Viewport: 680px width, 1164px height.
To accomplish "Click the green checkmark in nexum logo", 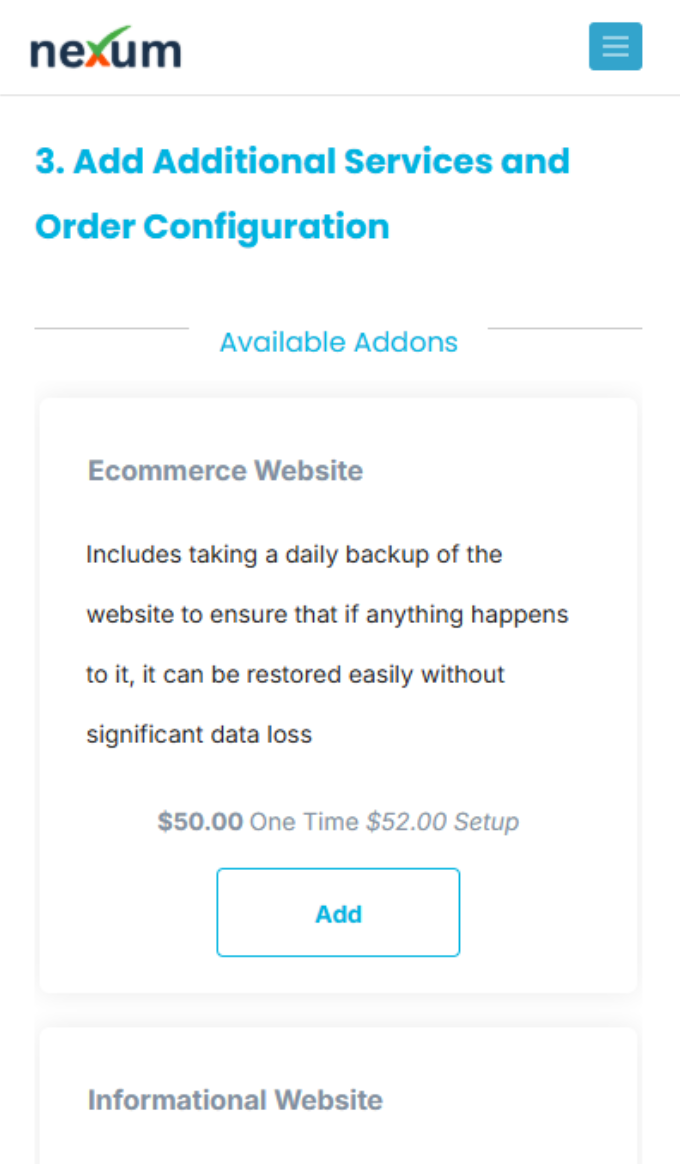I will pos(114,37).
